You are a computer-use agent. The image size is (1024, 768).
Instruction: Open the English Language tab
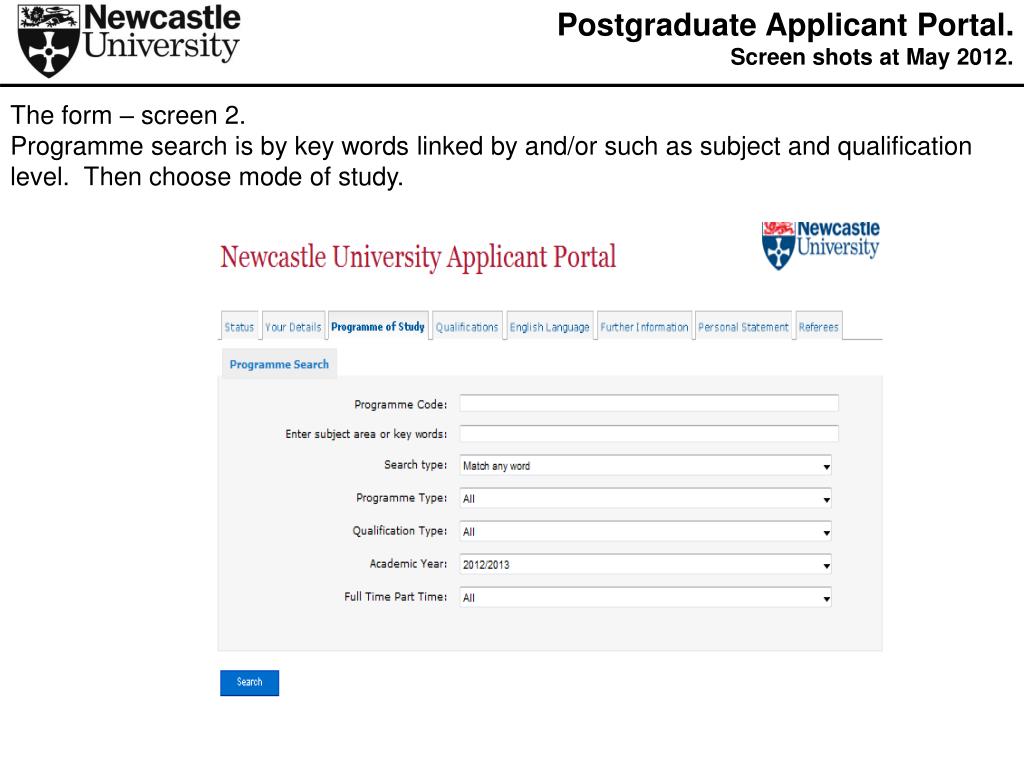[550, 327]
